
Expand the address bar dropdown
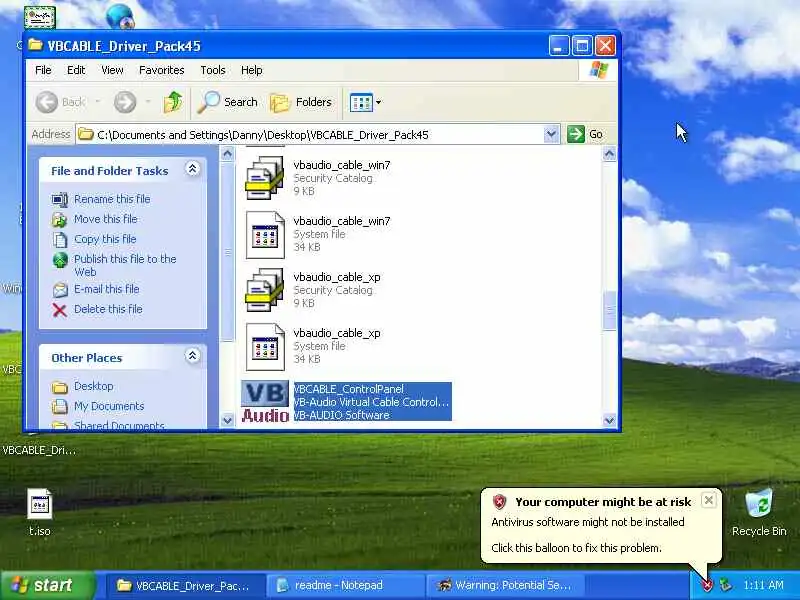(x=551, y=135)
